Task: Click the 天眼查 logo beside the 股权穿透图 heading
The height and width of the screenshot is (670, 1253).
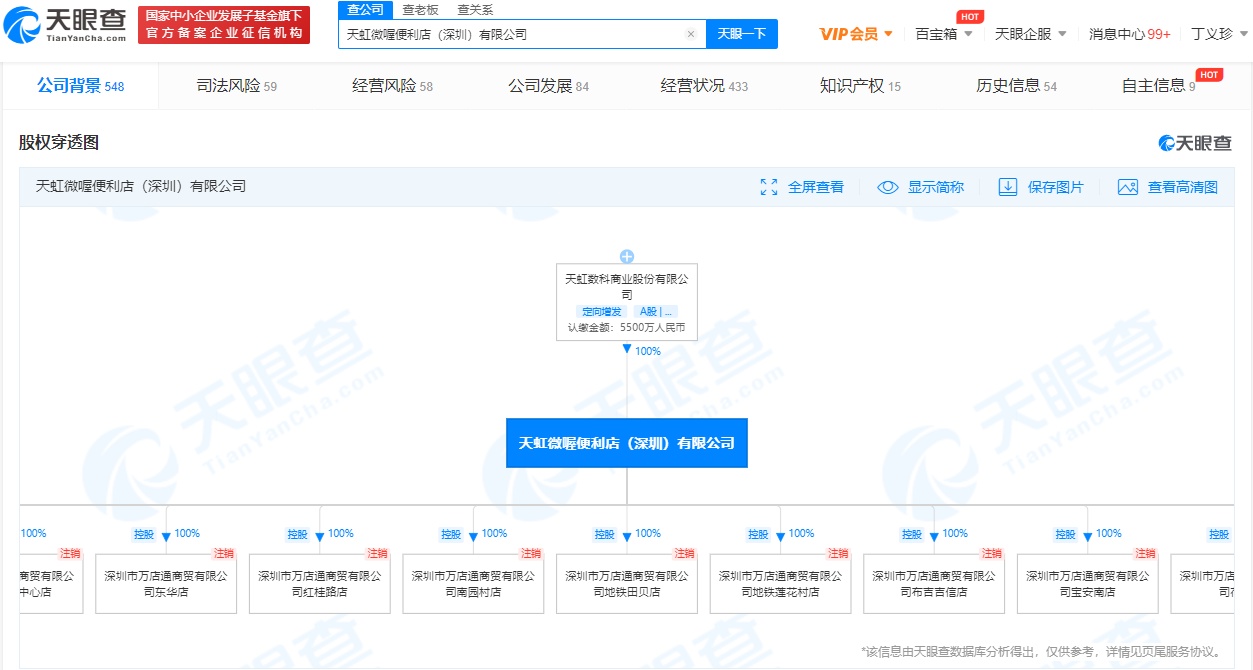Action: coord(1195,143)
